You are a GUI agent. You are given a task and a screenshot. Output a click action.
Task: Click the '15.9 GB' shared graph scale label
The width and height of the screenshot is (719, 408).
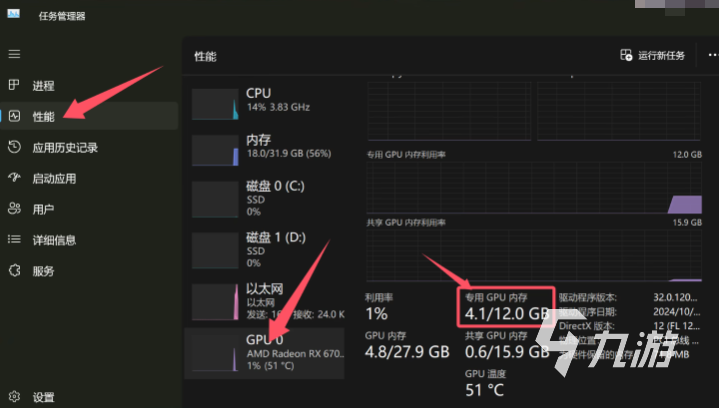coord(687,222)
